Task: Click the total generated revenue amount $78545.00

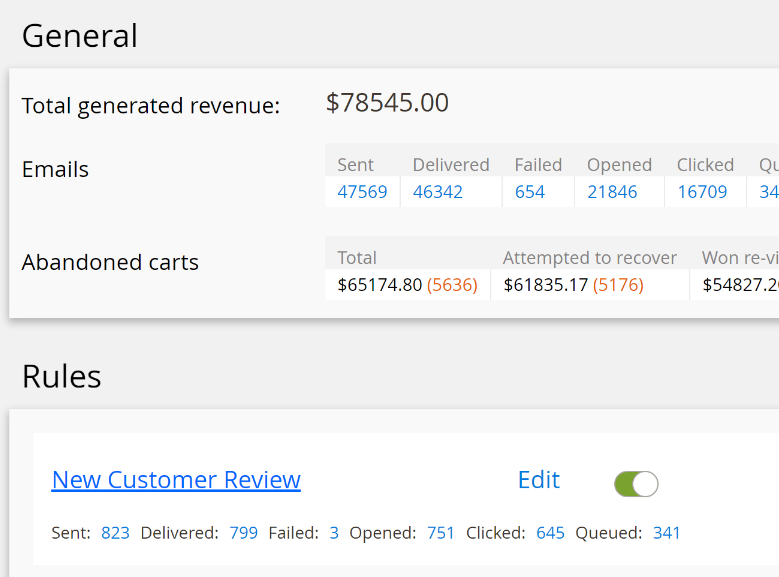Action: click(387, 103)
